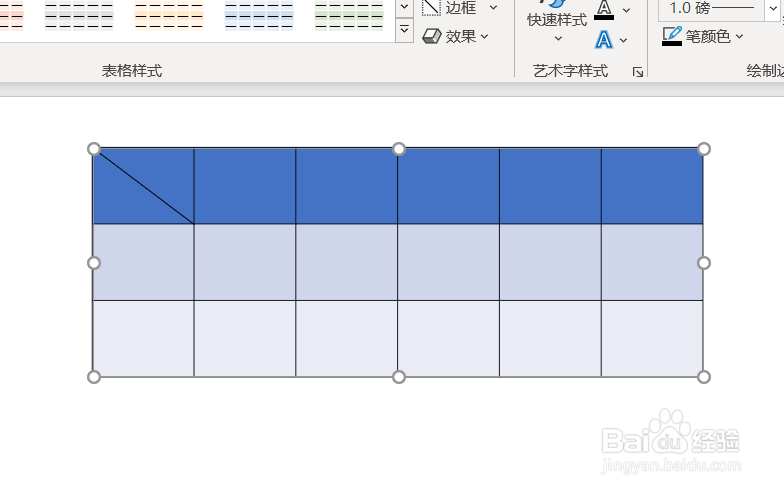The image size is (784, 493).
Task: Expand the table styles gallery More button
Action: point(404,30)
